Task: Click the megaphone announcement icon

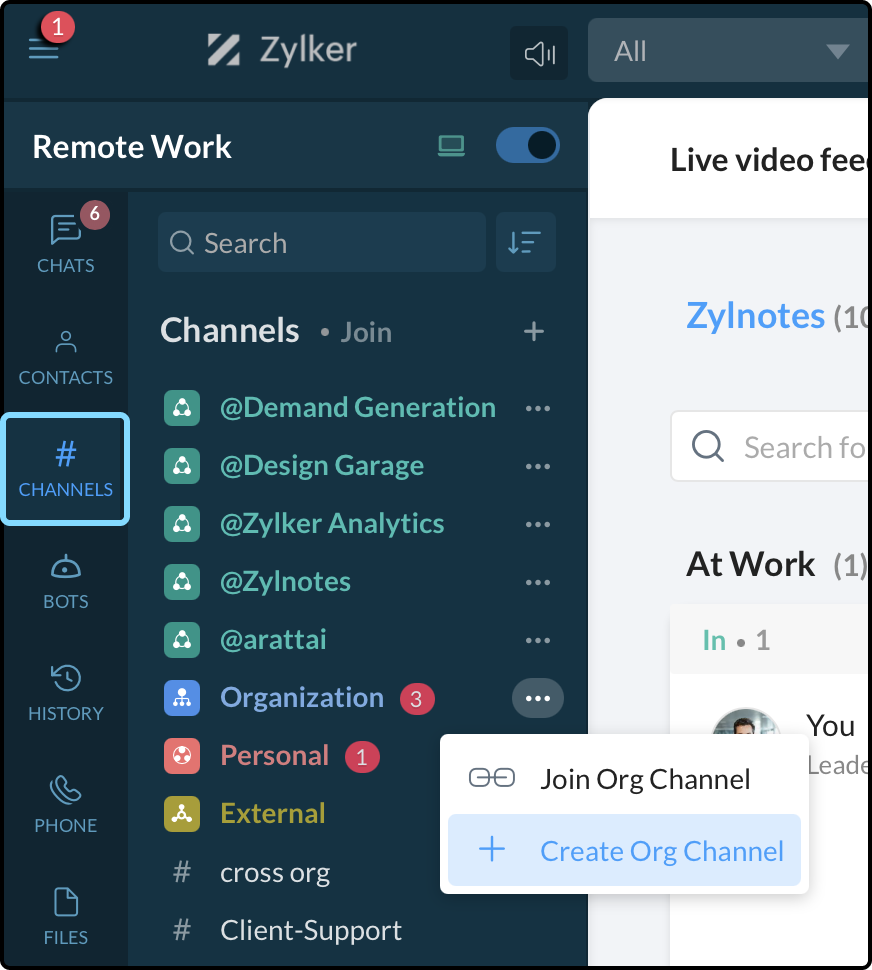Action: coord(539,53)
